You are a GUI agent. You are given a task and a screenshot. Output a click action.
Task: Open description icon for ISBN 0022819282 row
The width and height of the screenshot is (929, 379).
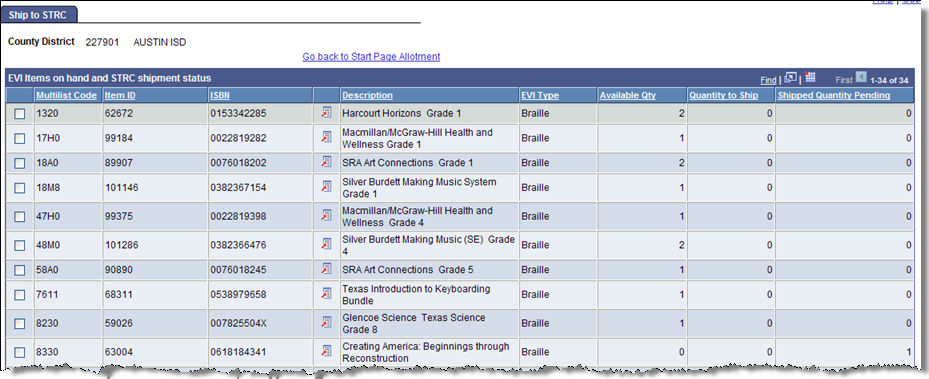click(326, 137)
